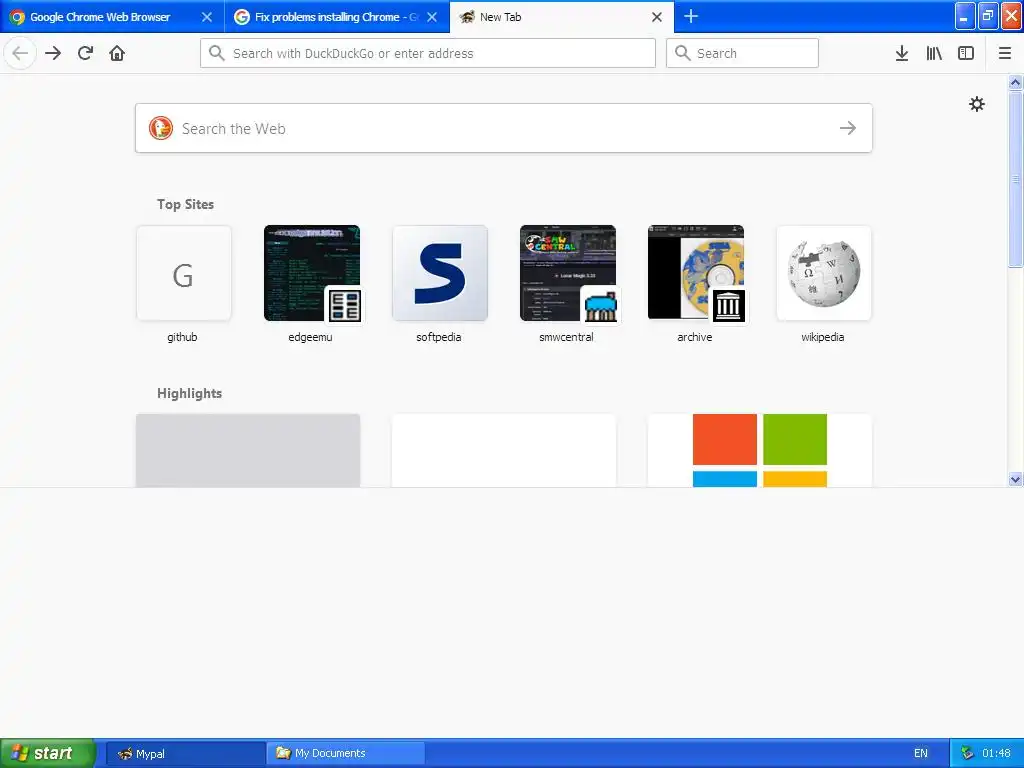Open the home page via house icon
1024x768 pixels.
117,53
